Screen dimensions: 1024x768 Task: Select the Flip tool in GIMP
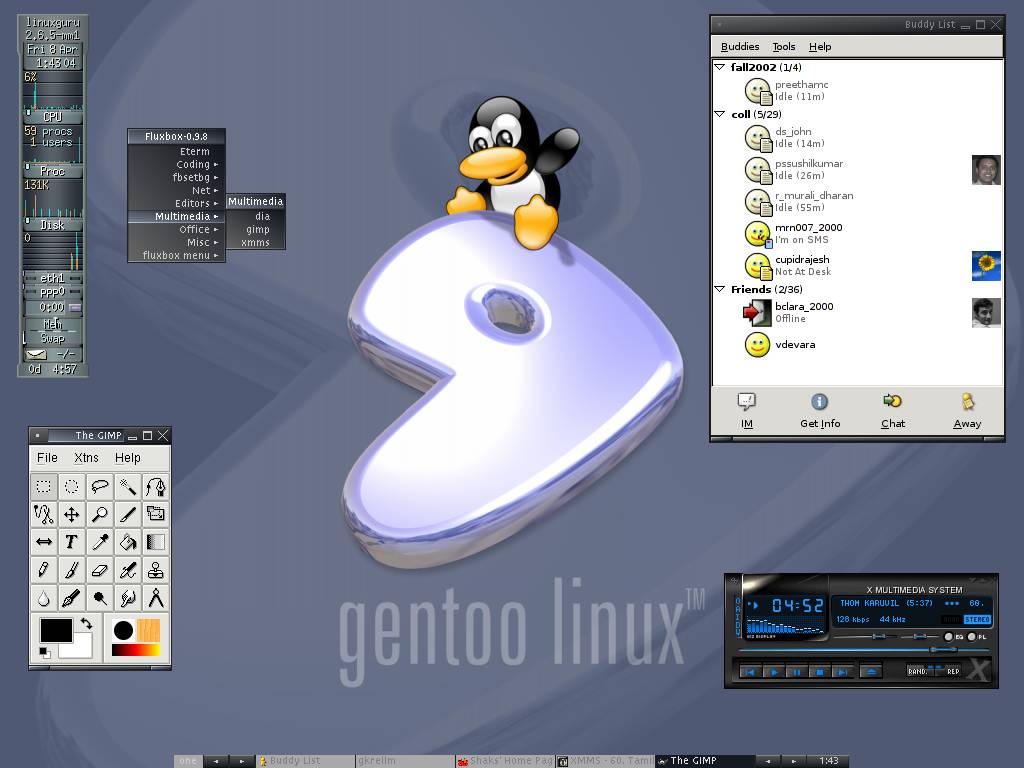pyautogui.click(x=44, y=541)
